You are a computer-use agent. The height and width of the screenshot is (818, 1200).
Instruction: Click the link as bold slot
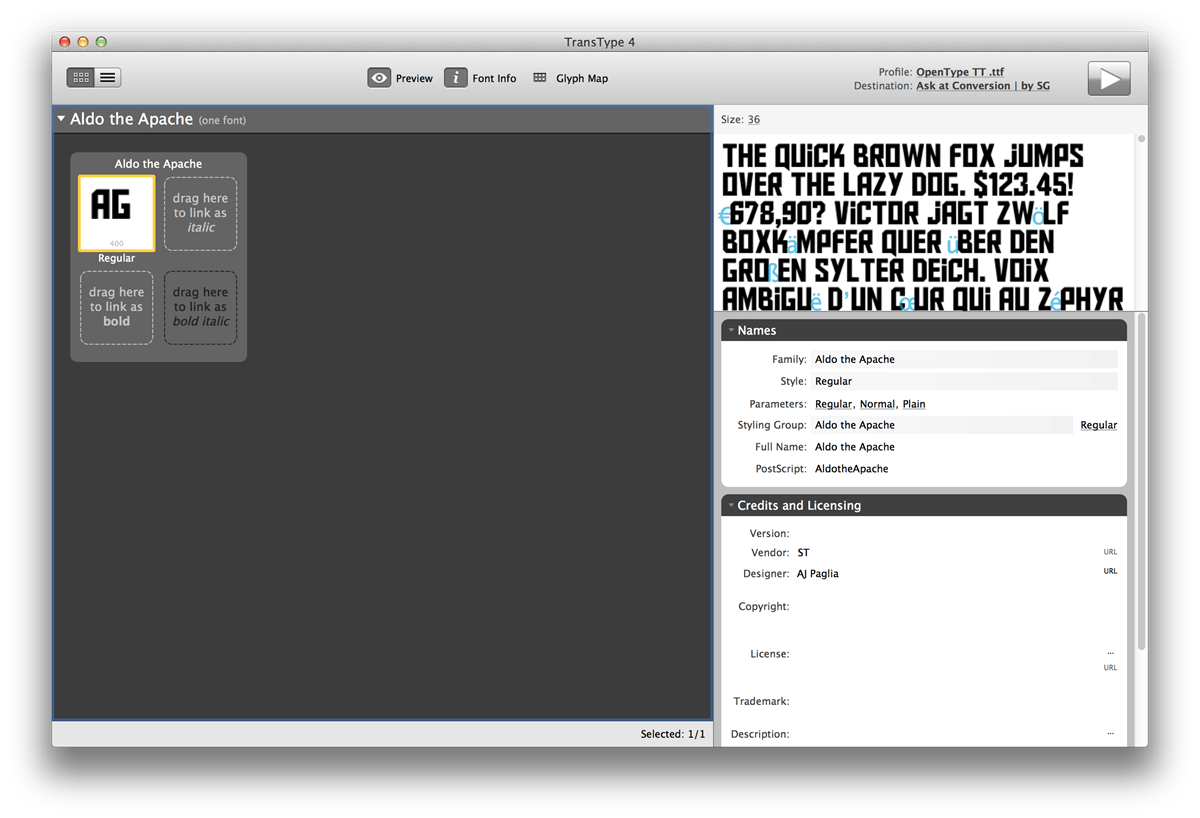[x=117, y=307]
